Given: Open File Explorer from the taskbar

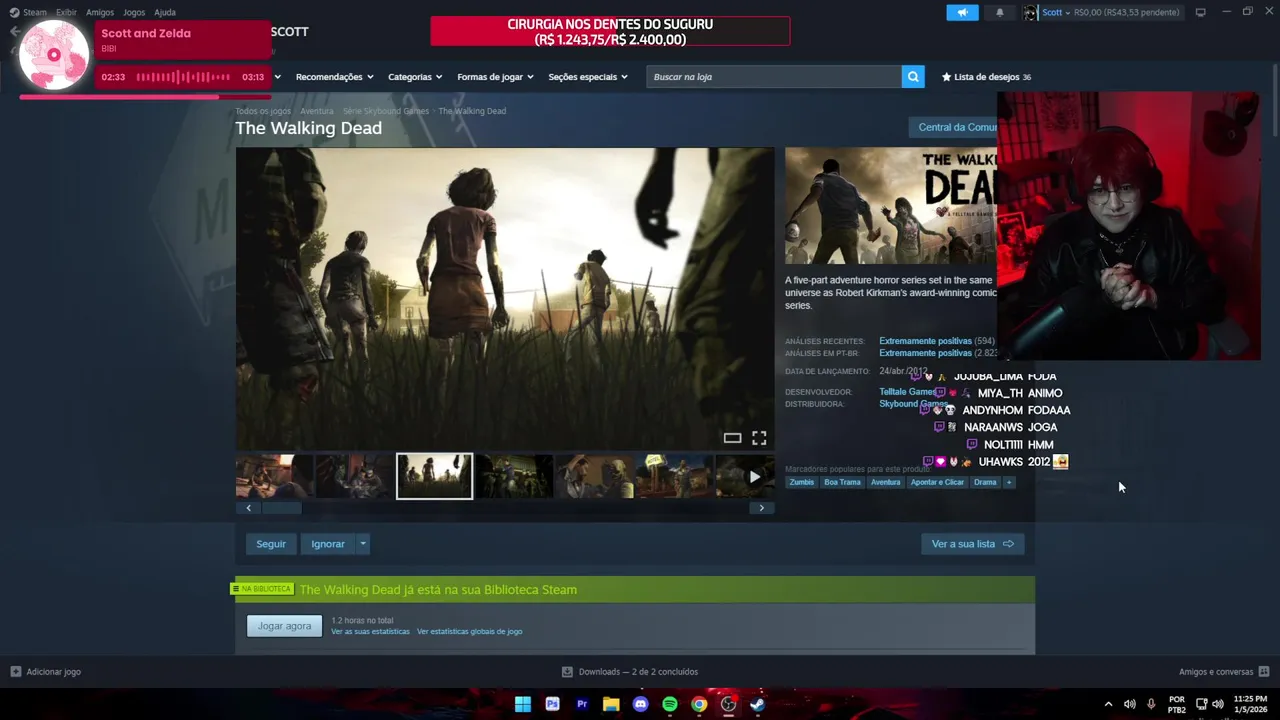Looking at the screenshot, I should pos(611,704).
